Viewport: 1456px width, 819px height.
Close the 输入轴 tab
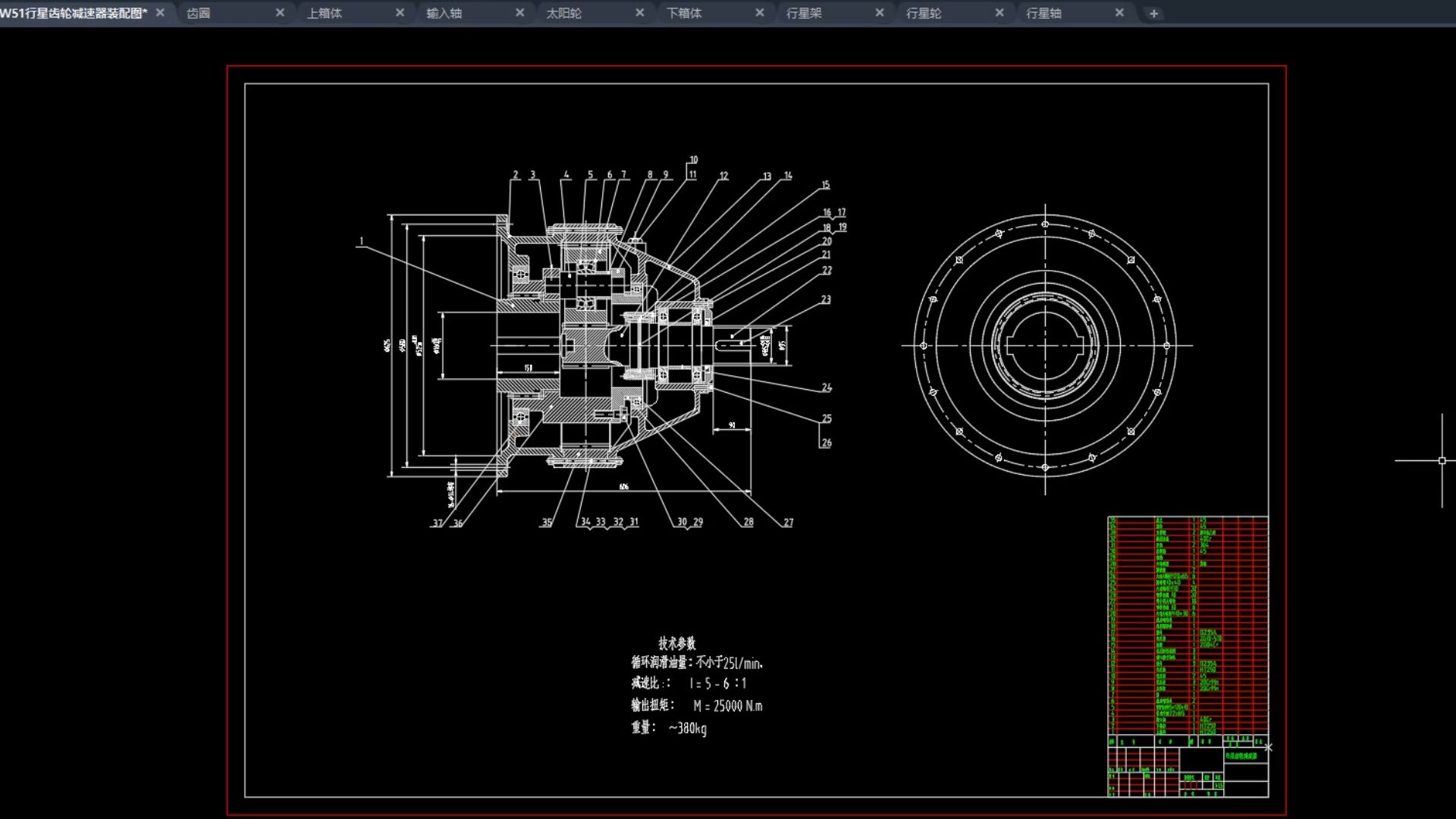(519, 13)
